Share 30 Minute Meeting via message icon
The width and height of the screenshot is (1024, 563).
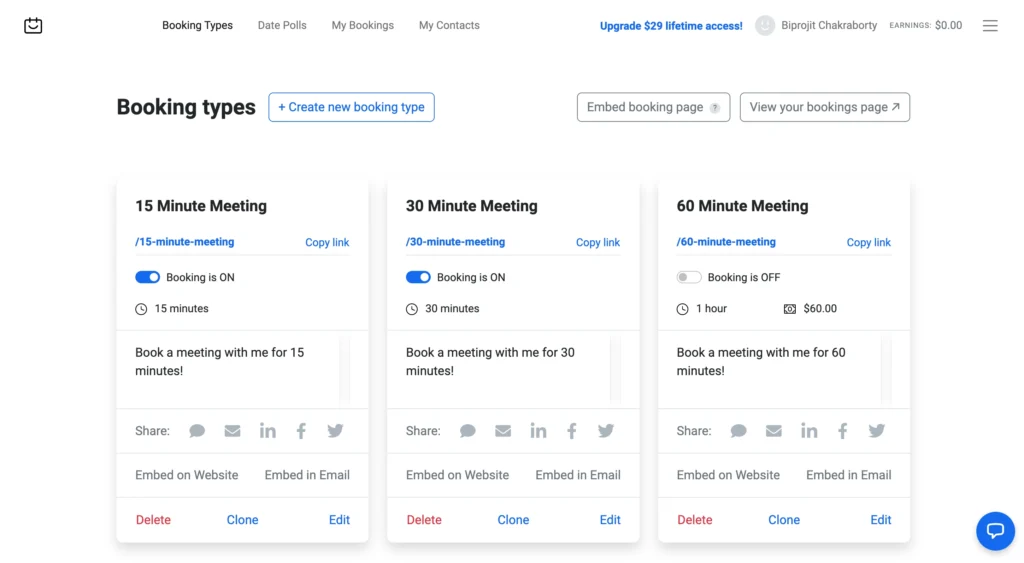tap(468, 431)
